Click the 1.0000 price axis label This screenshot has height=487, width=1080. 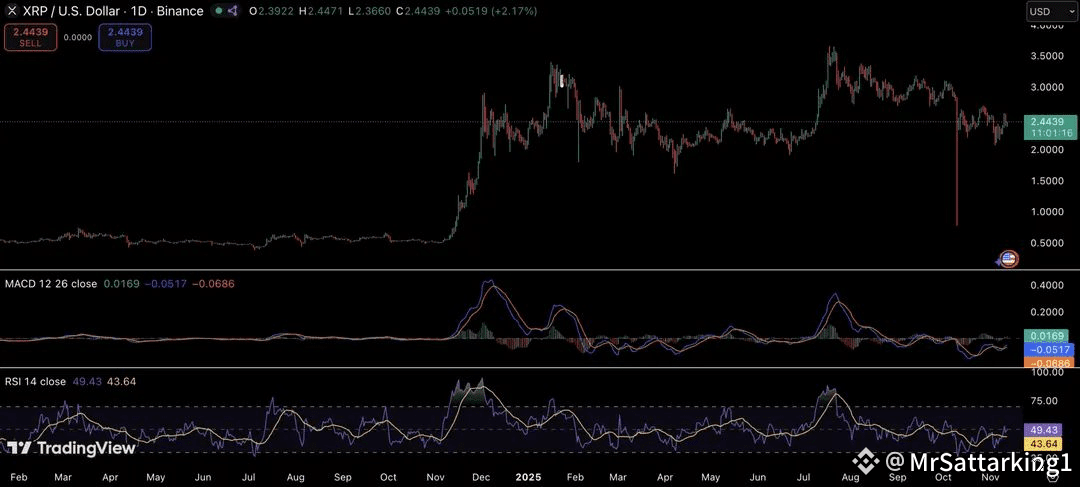click(1048, 211)
